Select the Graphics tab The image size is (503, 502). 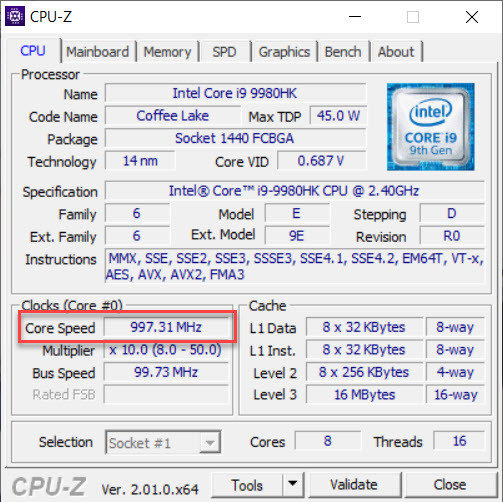point(284,52)
